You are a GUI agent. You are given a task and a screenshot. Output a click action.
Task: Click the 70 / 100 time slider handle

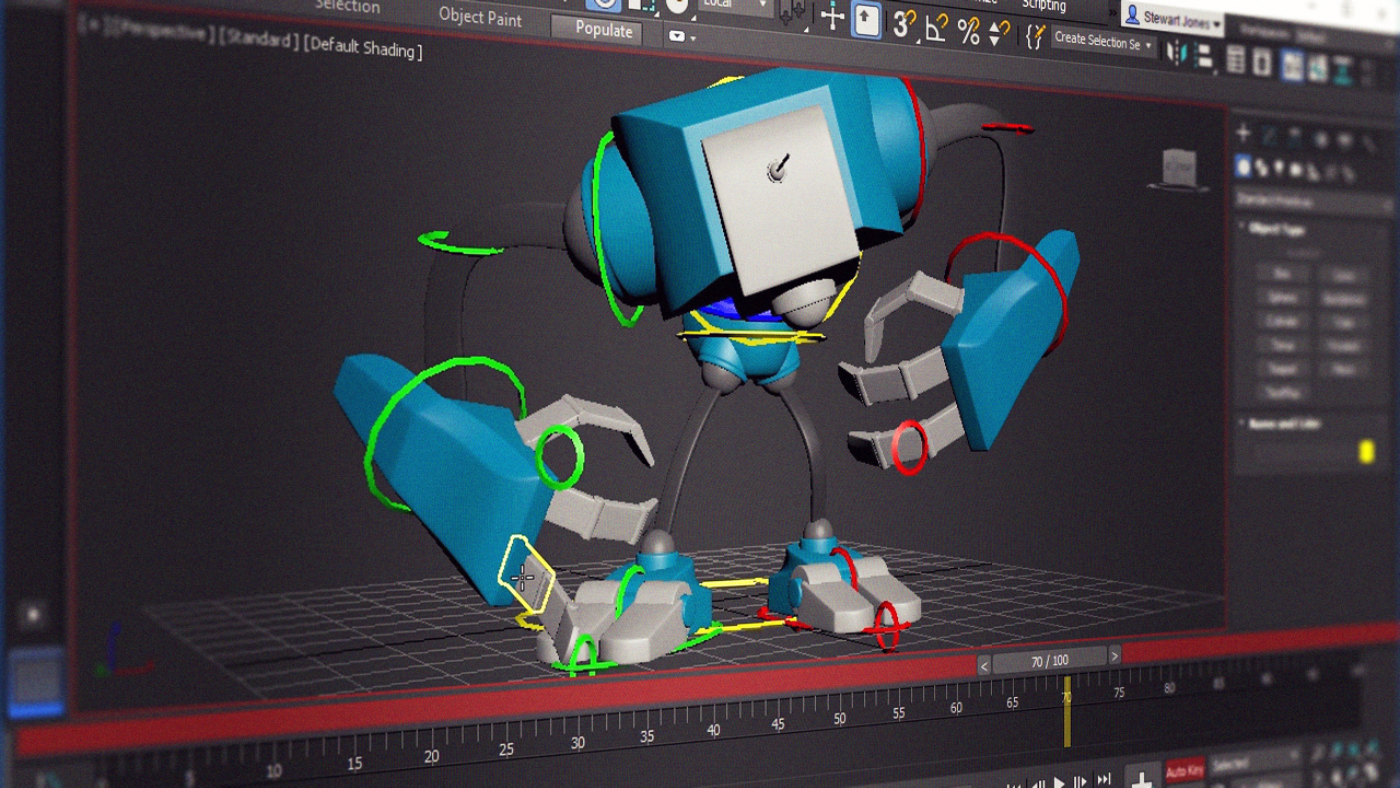pyautogui.click(x=1049, y=660)
